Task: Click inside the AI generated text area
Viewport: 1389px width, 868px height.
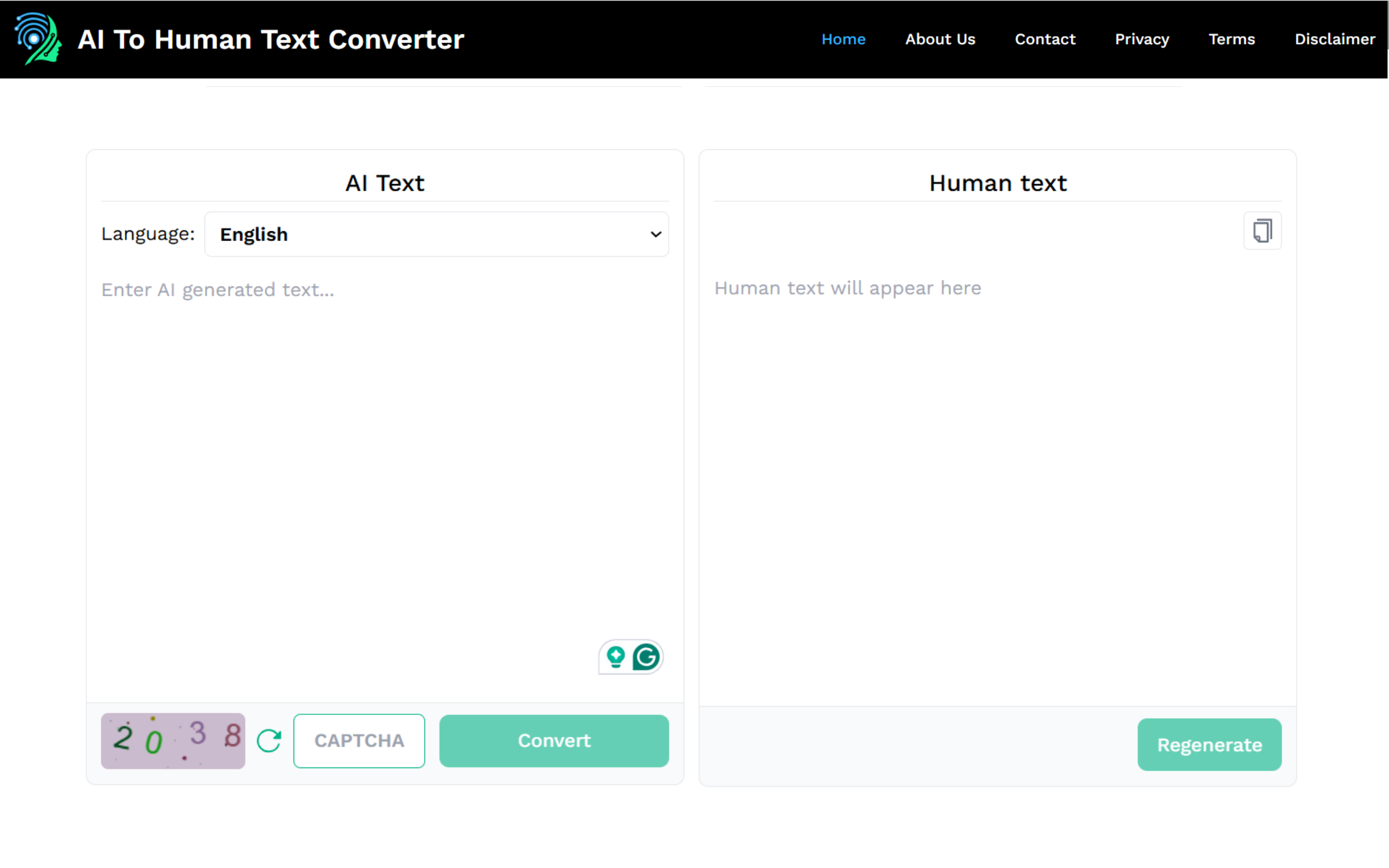Action: 385,448
